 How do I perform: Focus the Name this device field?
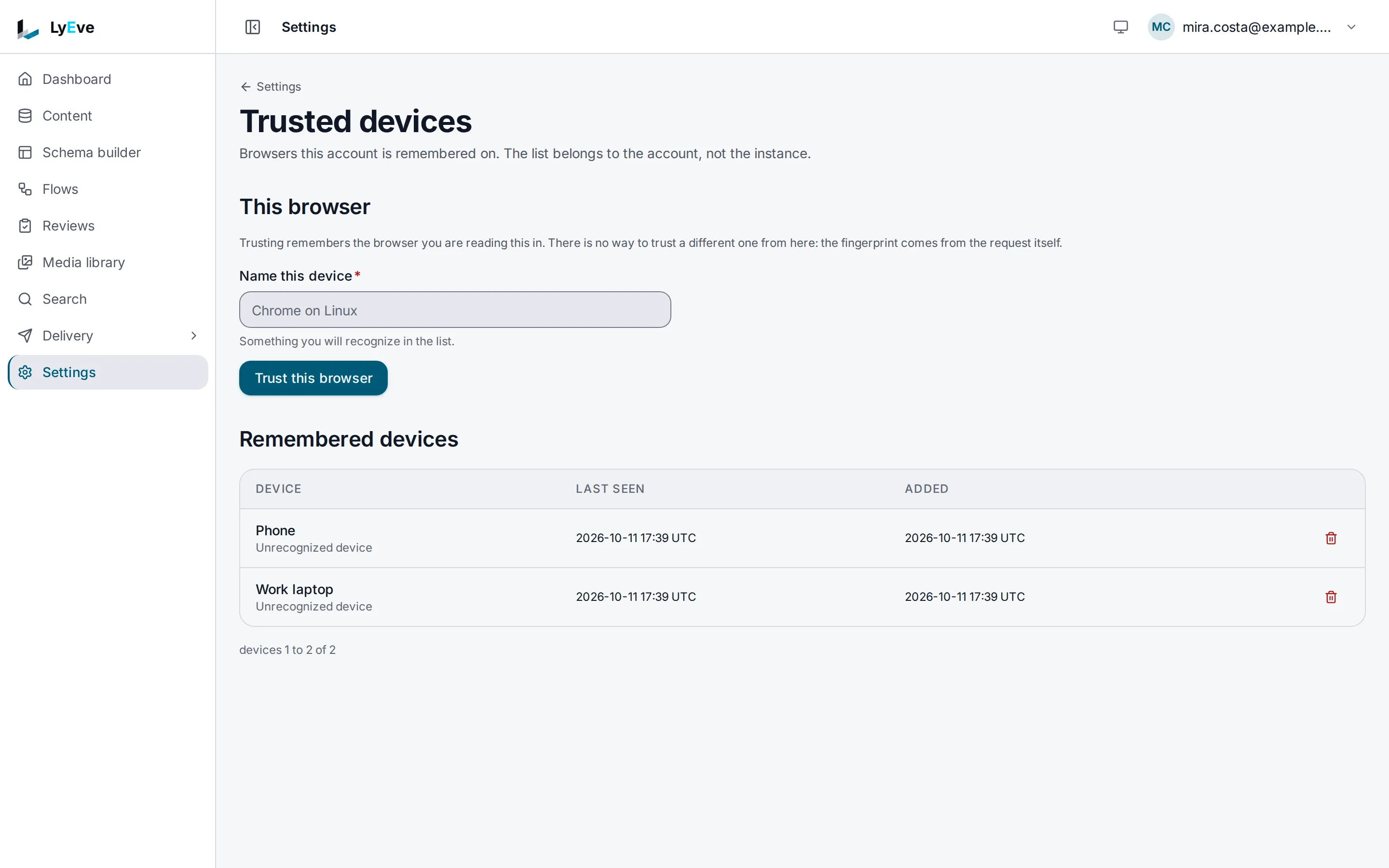pyautogui.click(x=455, y=310)
